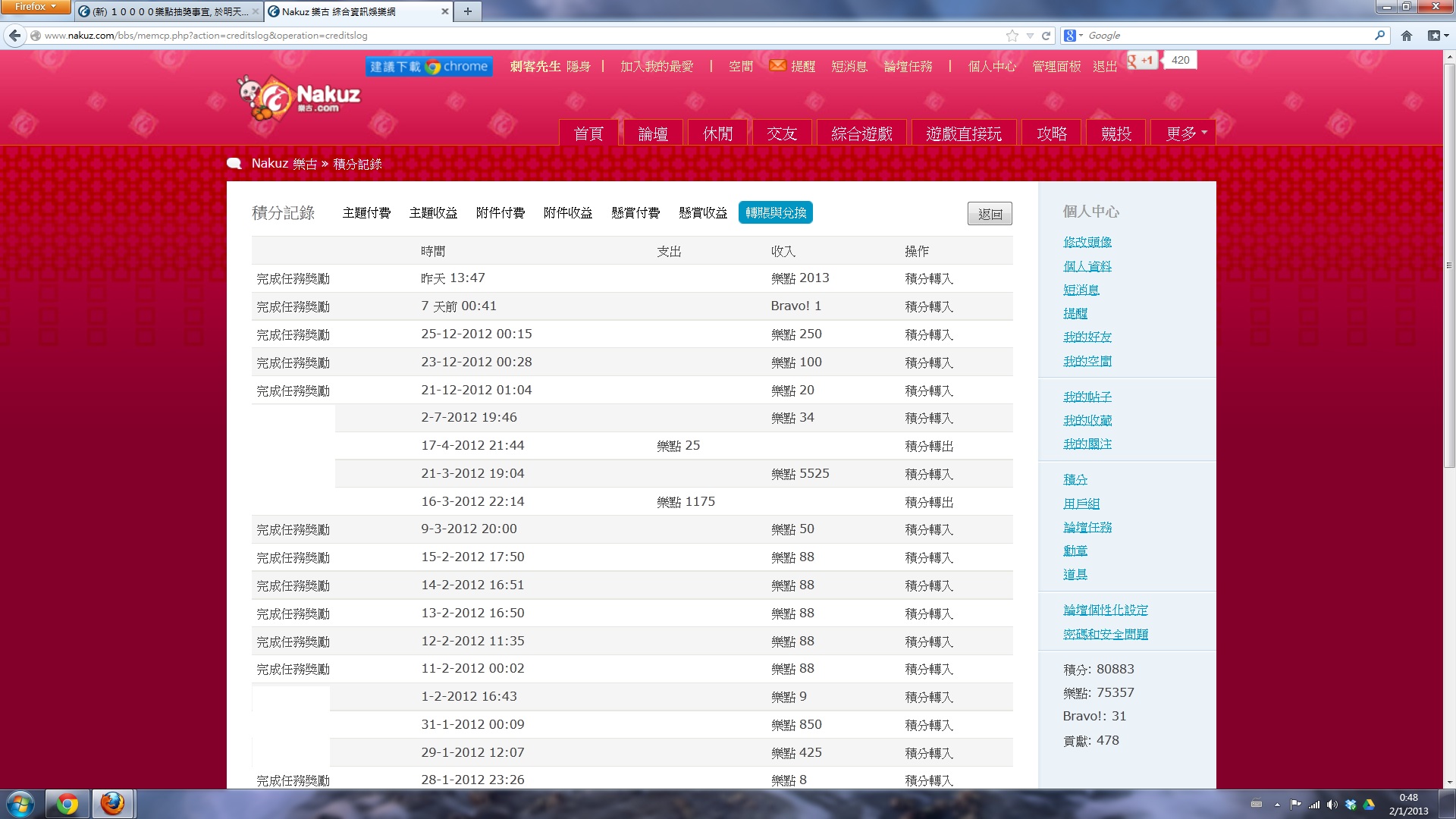Viewport: 1456px width, 819px height.
Task: Open the 修改頭像 sidebar link
Action: tap(1087, 242)
